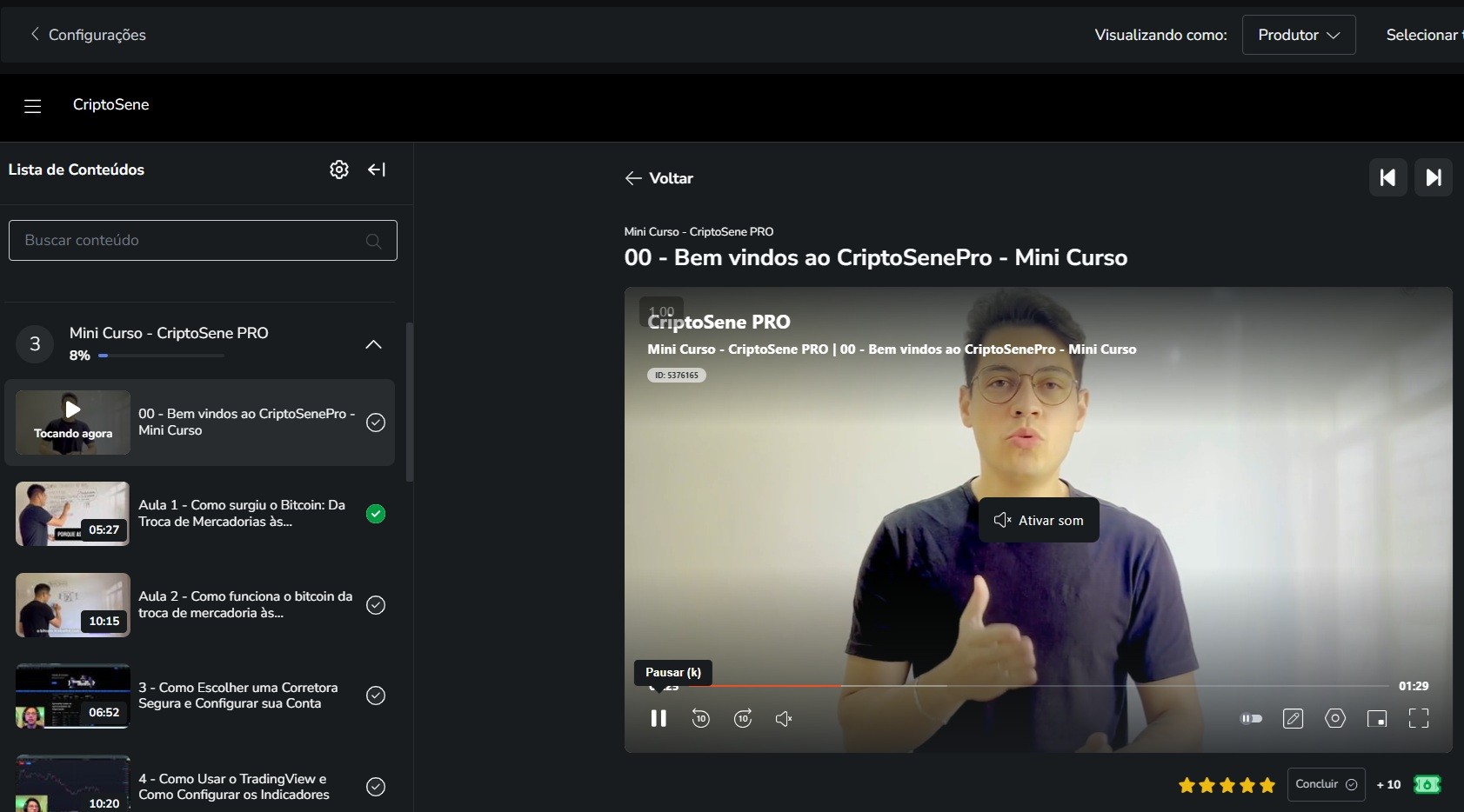
Task: Open lesson 4 thumbnail showing 10:20
Action: click(73, 784)
